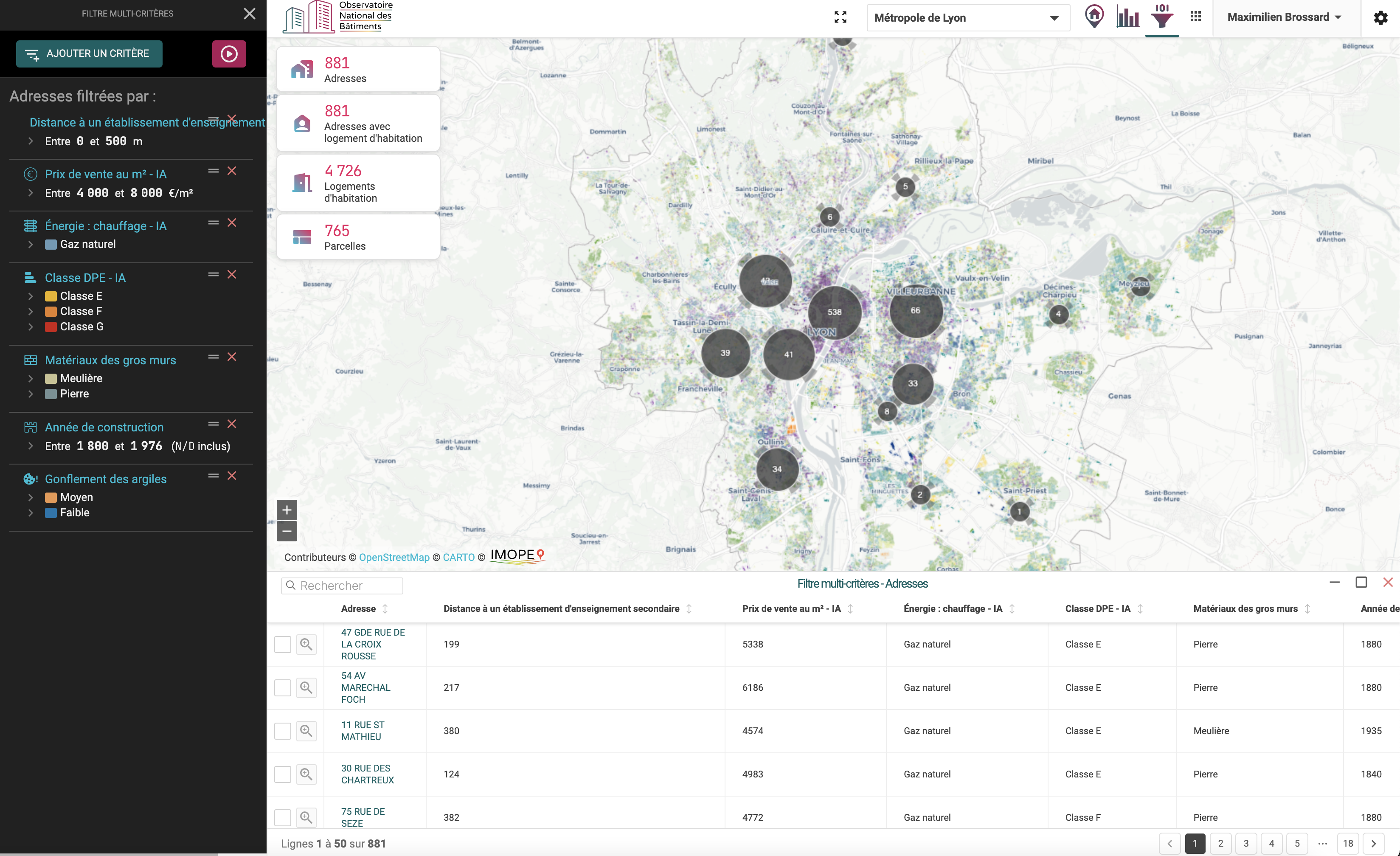Viewport: 1400px width, 856px height.
Task: Click the address locator house pin icon
Action: click(1094, 16)
